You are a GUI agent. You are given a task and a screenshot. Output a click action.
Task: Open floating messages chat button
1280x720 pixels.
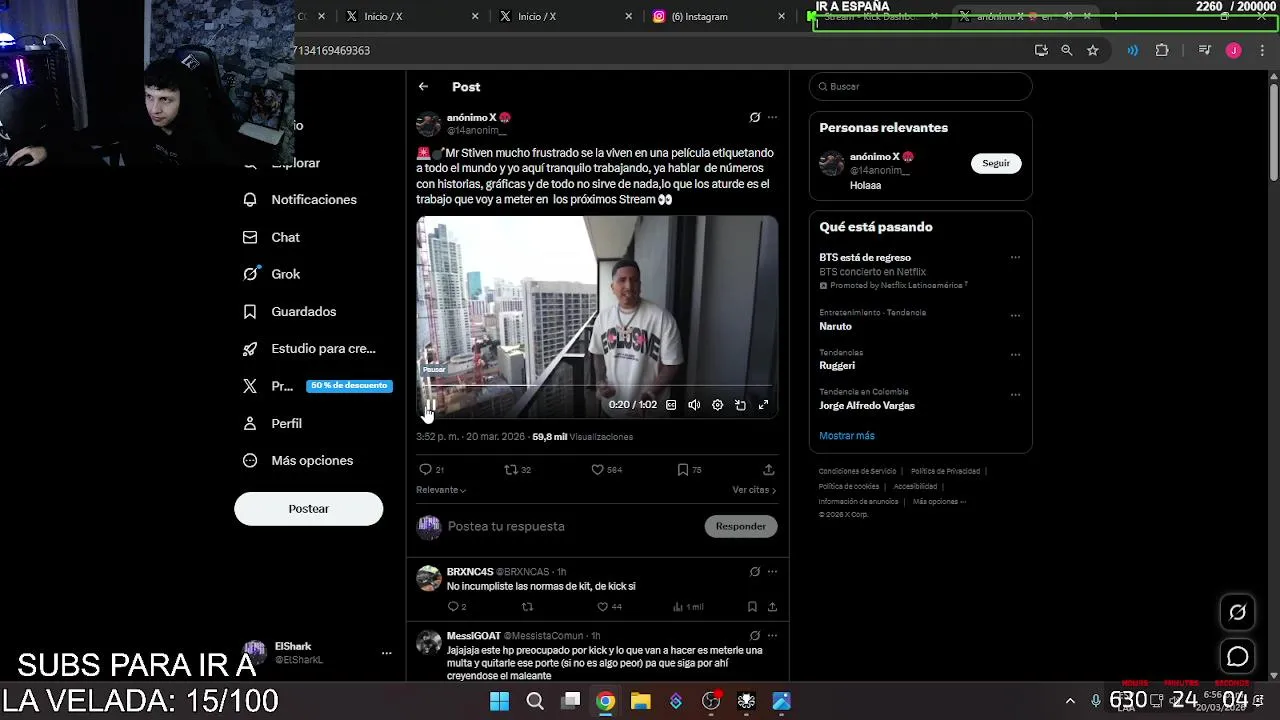coord(1237,657)
